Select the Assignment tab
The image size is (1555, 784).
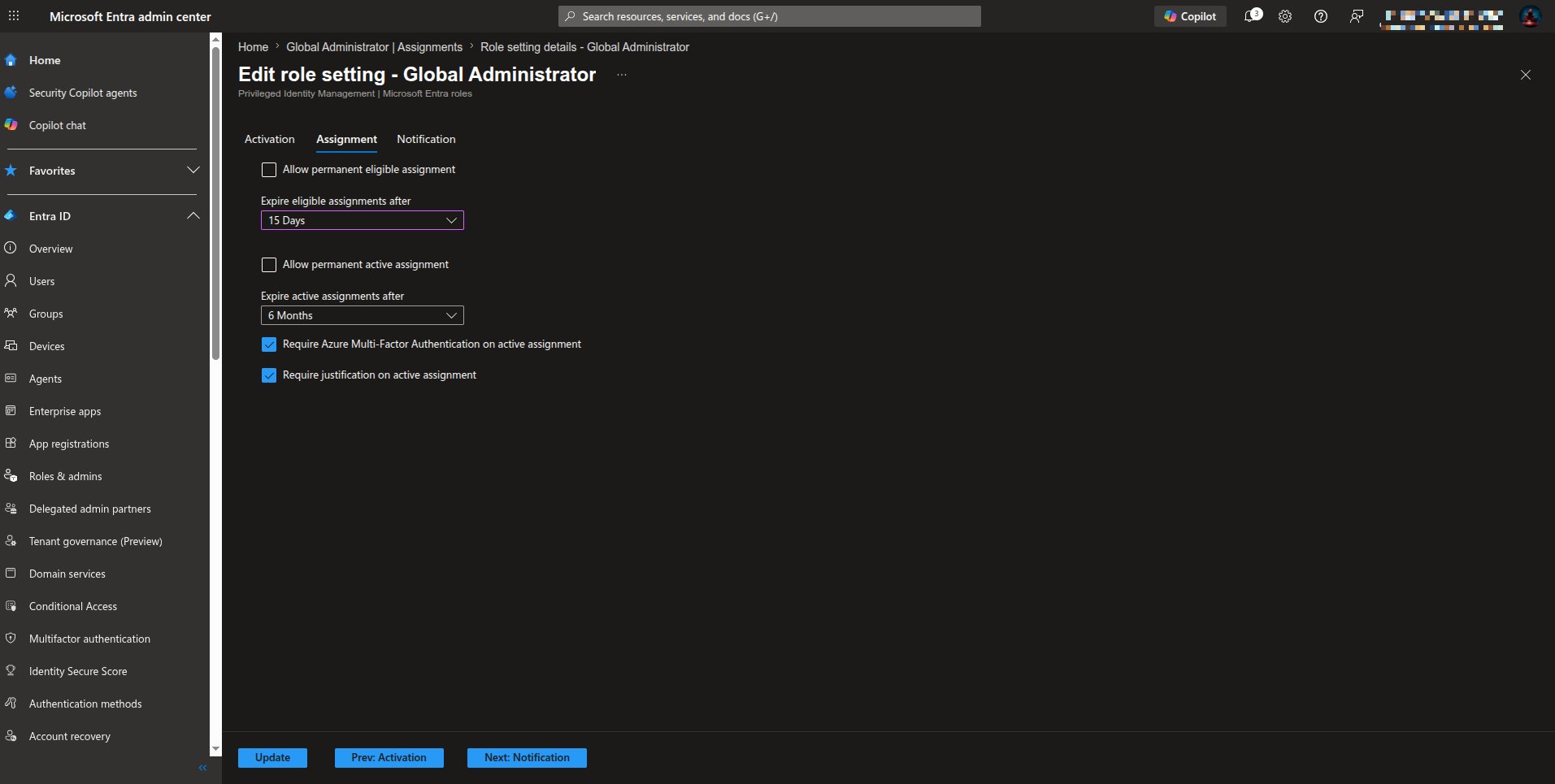click(346, 139)
